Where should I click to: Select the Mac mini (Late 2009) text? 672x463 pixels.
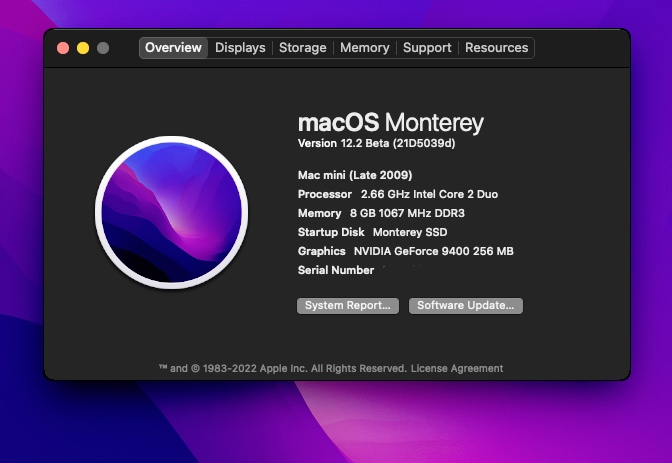click(355, 175)
